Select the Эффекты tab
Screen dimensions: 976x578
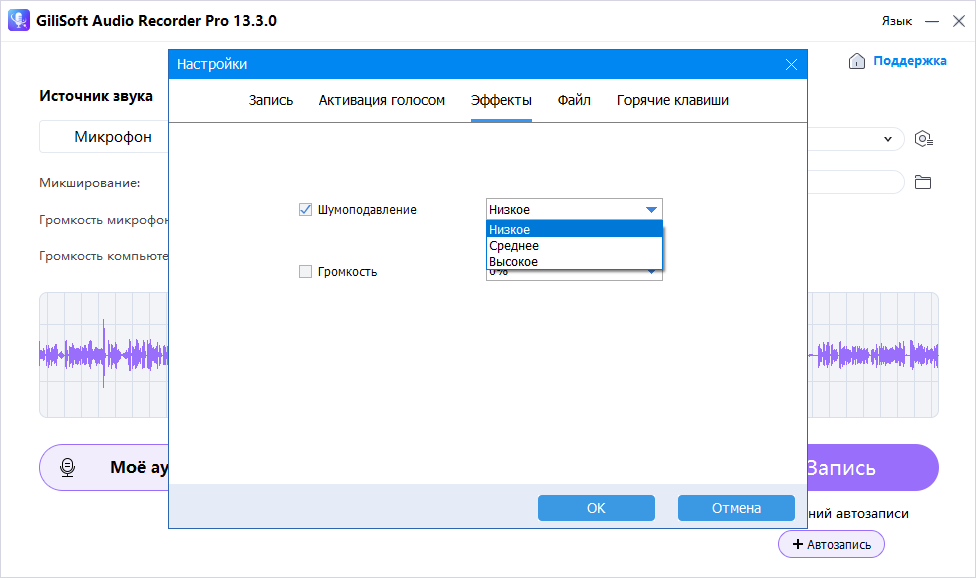(x=501, y=100)
